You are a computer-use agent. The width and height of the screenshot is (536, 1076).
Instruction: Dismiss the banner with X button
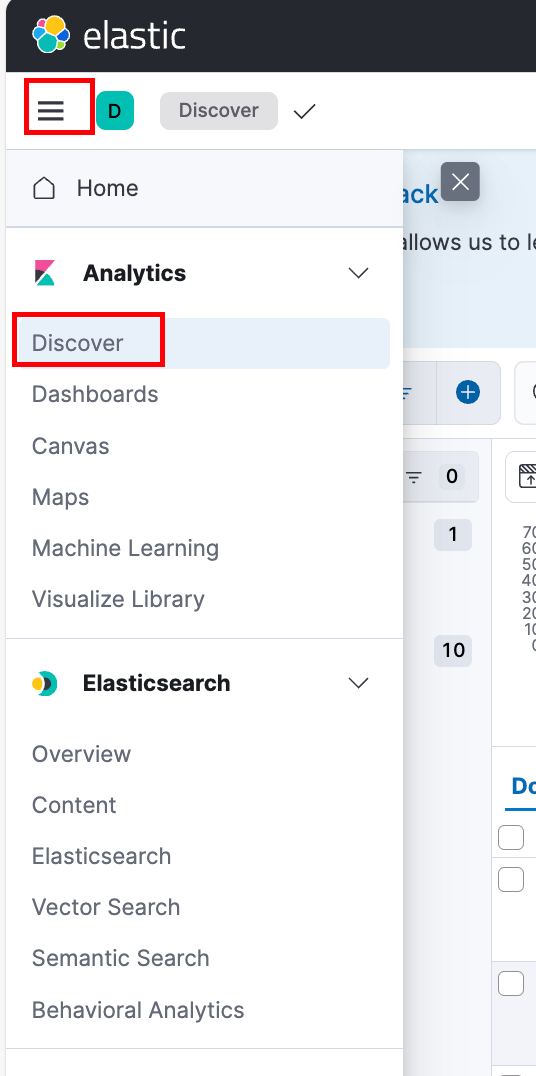pos(460,182)
